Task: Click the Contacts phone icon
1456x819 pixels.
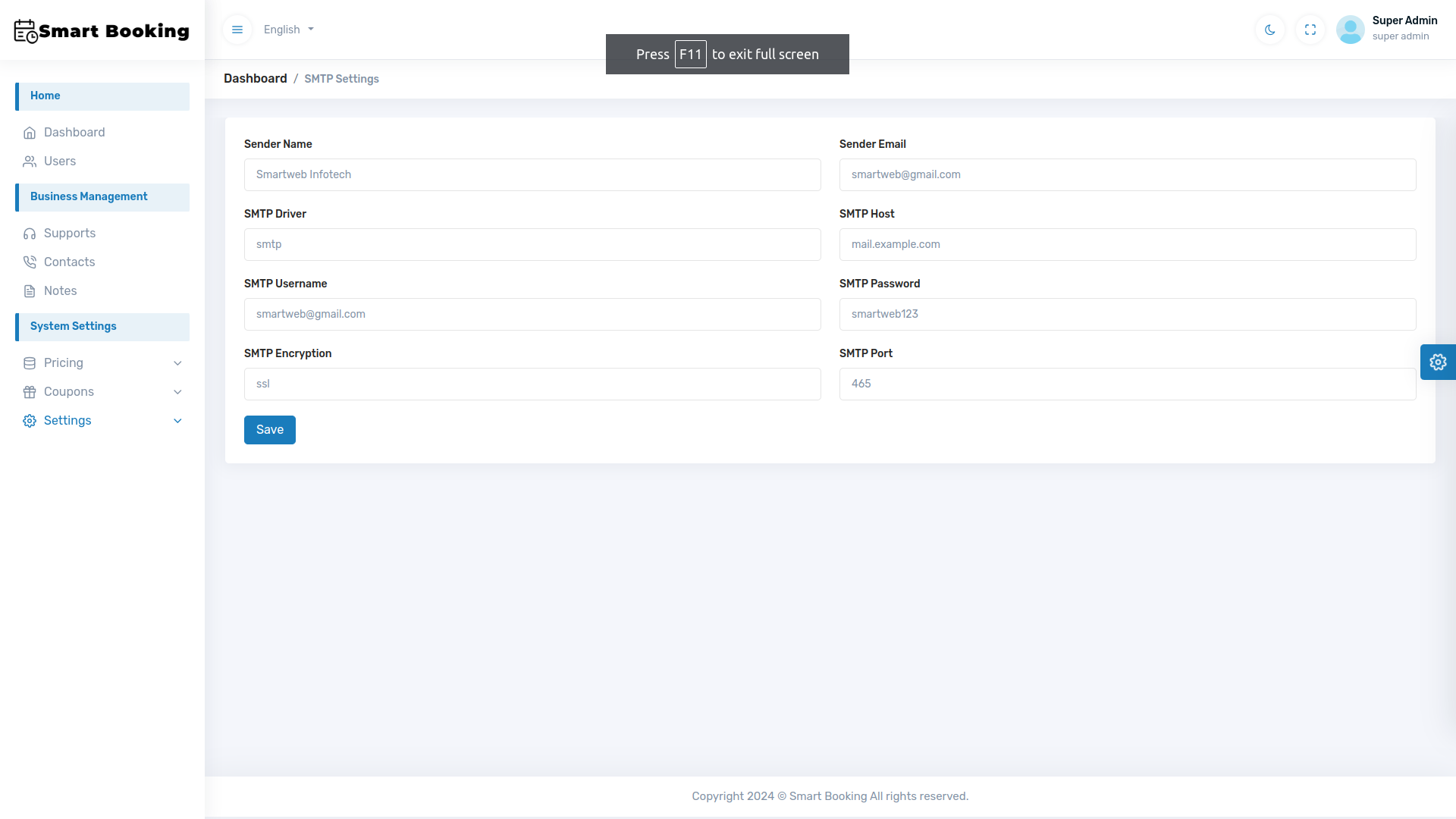Action: point(30,262)
